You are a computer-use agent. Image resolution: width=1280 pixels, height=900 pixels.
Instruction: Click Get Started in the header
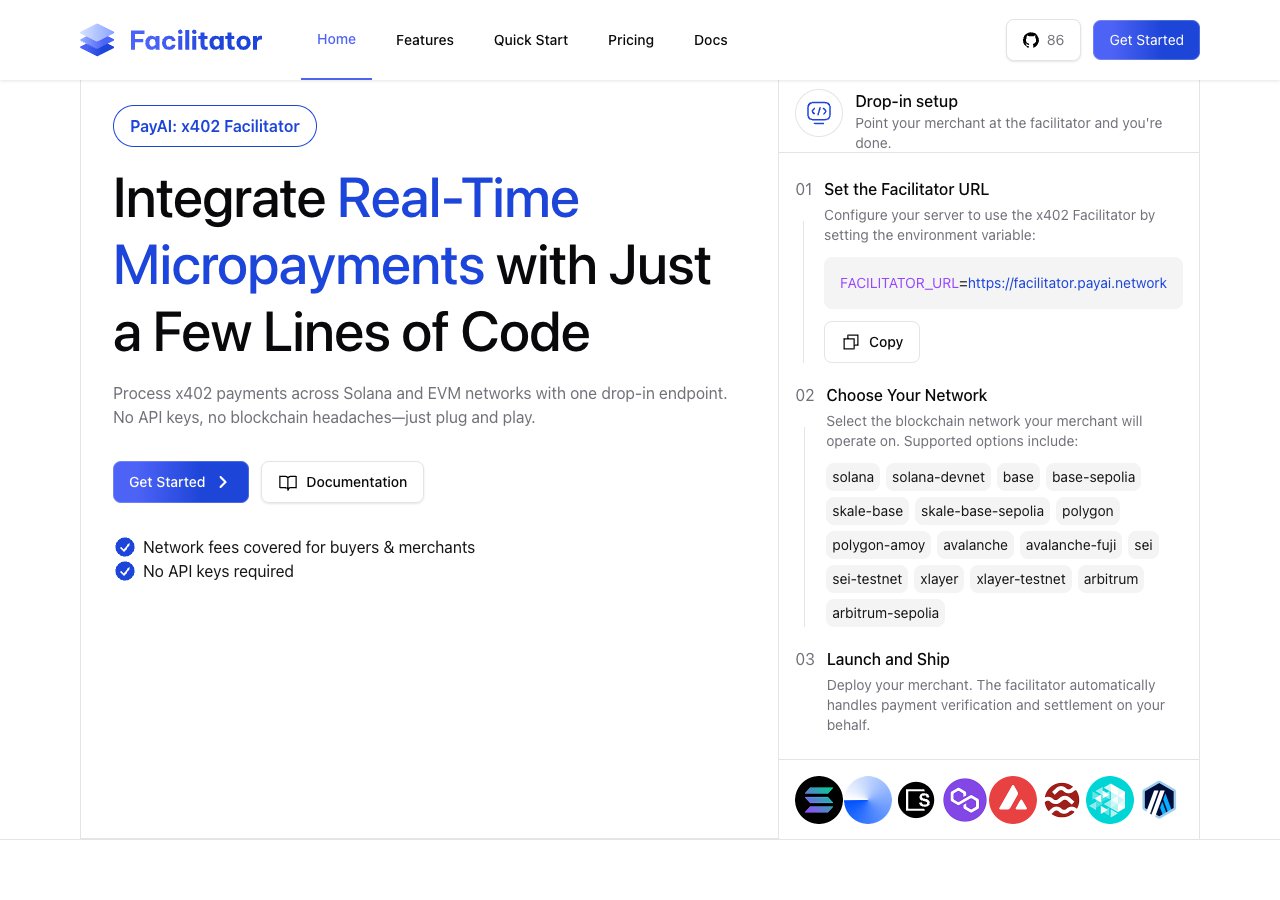[x=1146, y=40]
